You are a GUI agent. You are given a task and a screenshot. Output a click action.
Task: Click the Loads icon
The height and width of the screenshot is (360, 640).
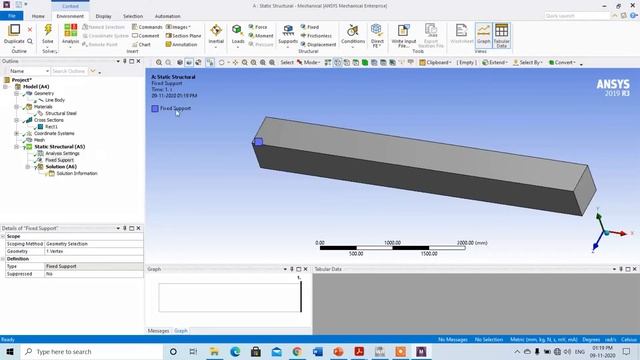click(x=238, y=30)
